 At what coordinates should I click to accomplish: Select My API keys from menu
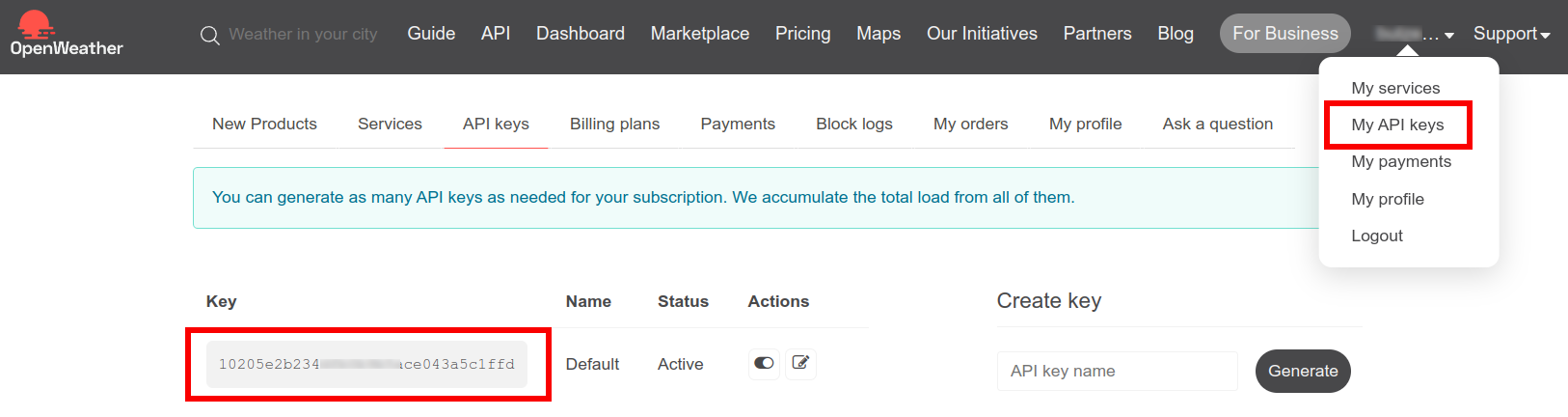tap(1397, 125)
